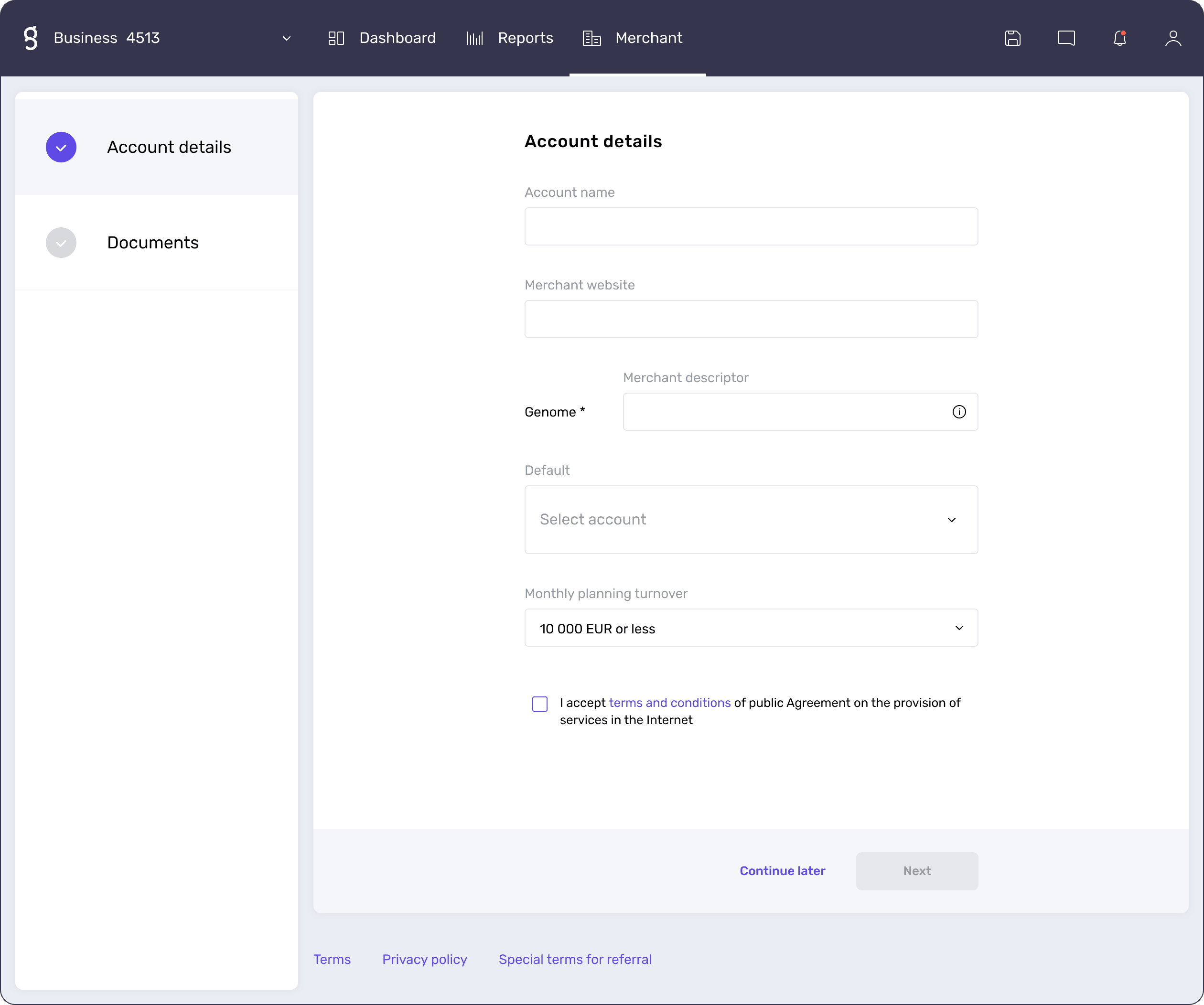Screen dimensions: 1204x1005
Task: Click the Merchant descriptor info icon
Action: click(x=959, y=411)
